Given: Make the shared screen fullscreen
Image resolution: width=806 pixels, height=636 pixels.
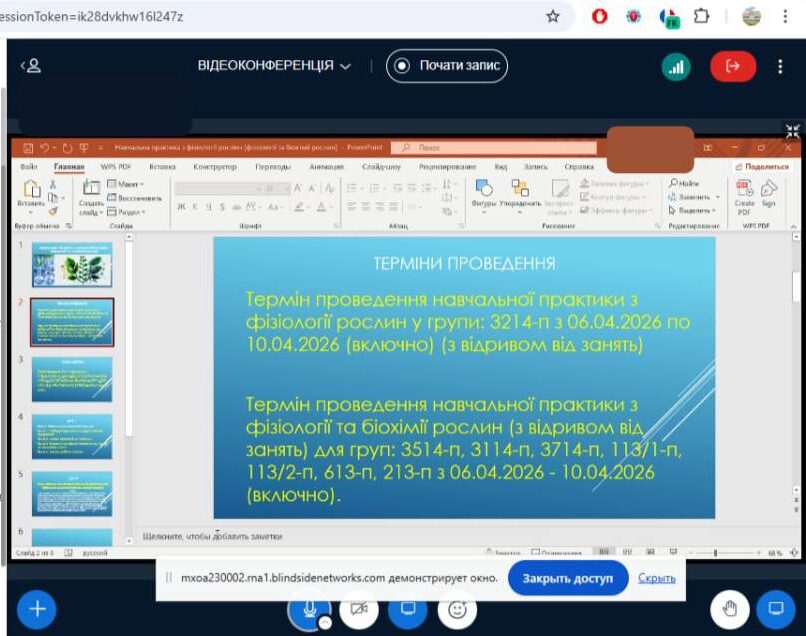Looking at the screenshot, I should click(792, 131).
